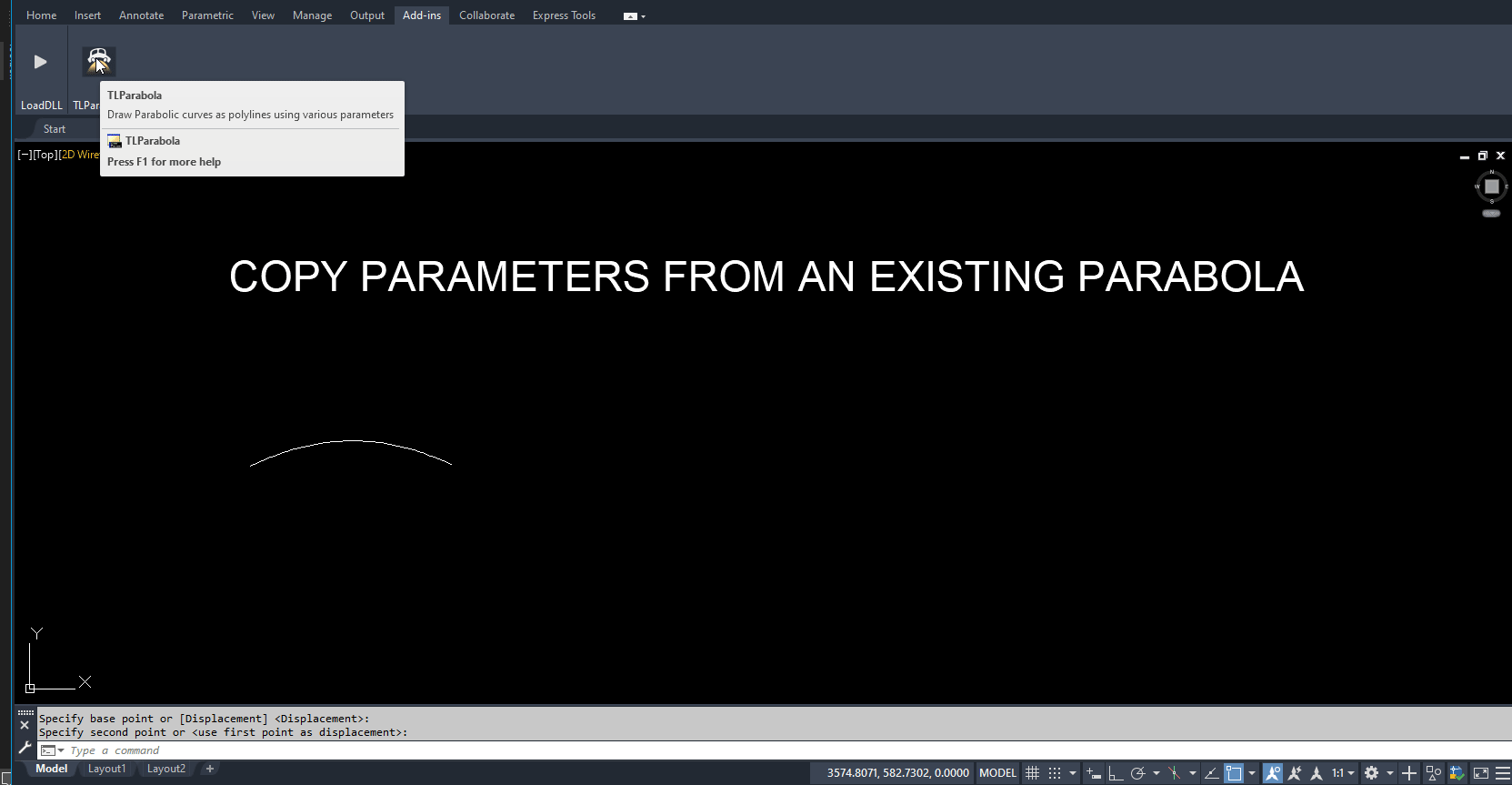1512x785 pixels.
Task: Open the Collaborate ribbon tab
Action: coord(486,15)
